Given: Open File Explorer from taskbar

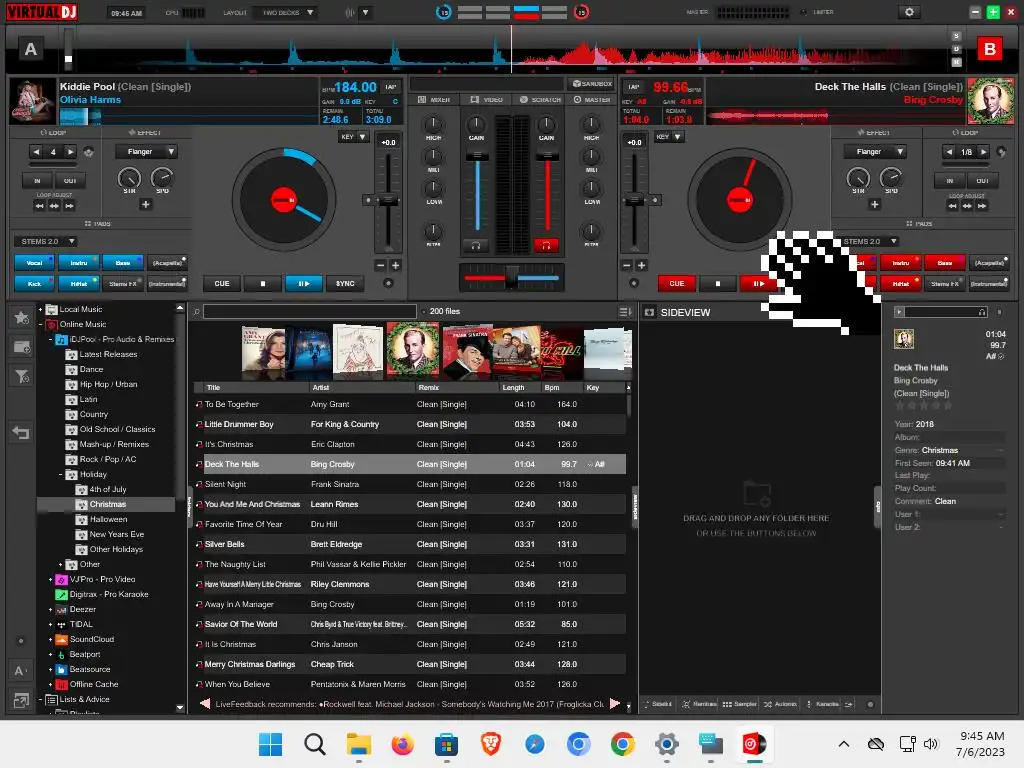Looking at the screenshot, I should click(x=359, y=744).
